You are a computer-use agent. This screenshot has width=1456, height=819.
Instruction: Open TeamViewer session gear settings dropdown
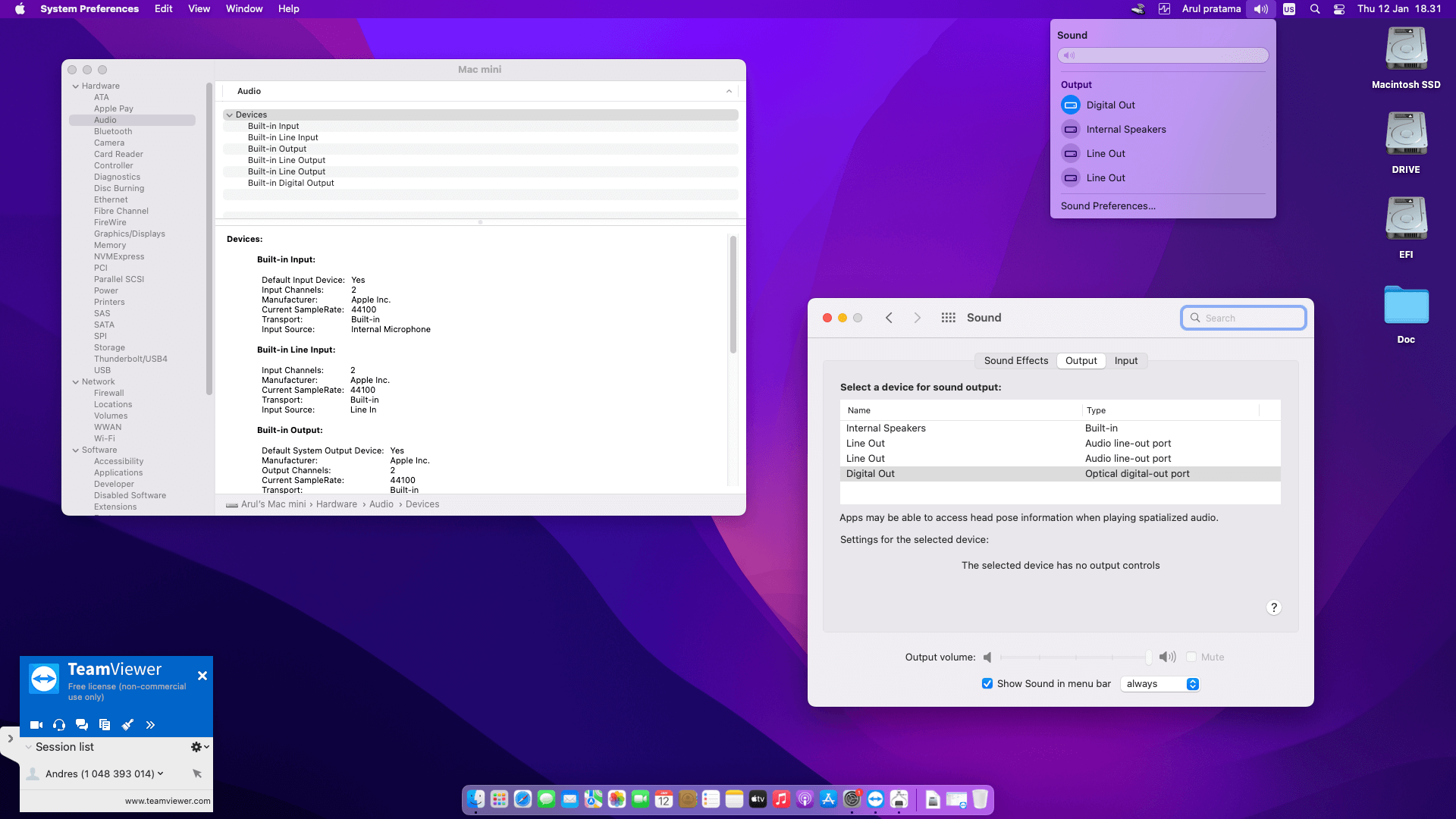click(199, 747)
